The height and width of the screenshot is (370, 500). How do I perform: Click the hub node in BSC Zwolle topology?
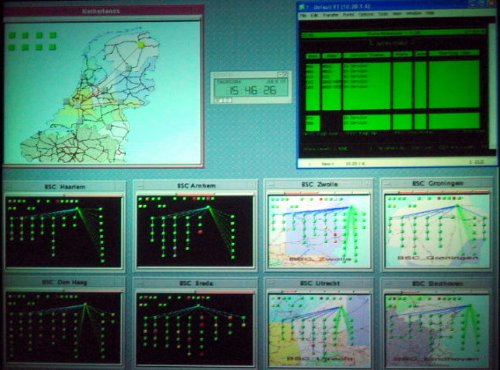(x=351, y=207)
